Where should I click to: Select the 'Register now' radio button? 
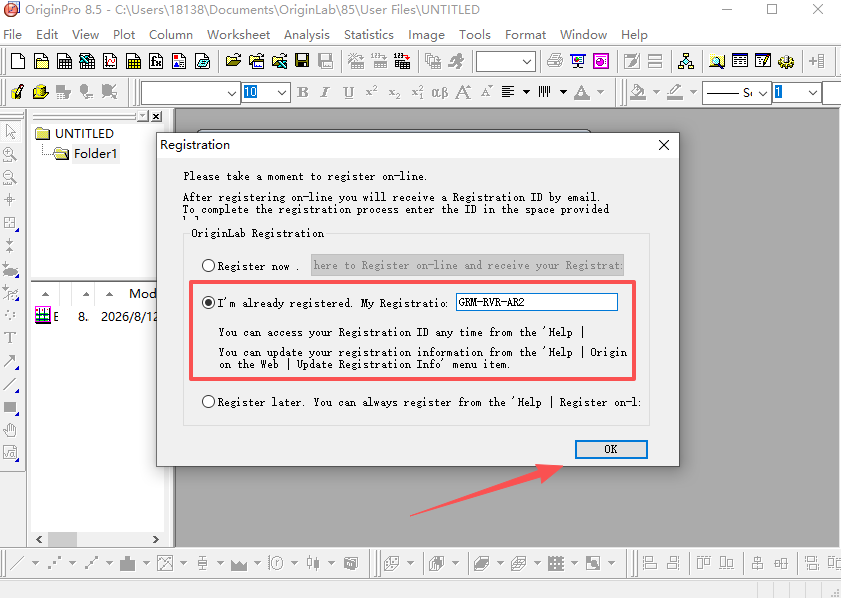coord(208,265)
